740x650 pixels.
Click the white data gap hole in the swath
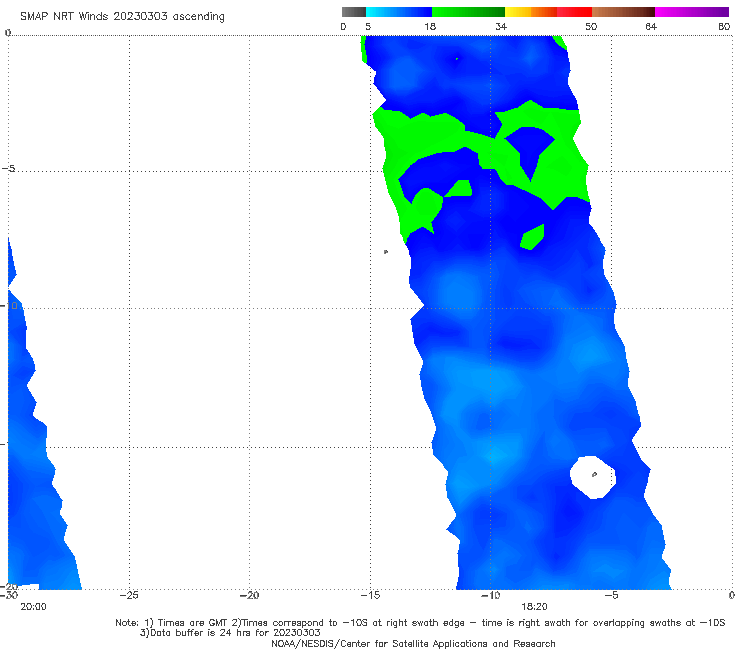pyautogui.click(x=593, y=477)
